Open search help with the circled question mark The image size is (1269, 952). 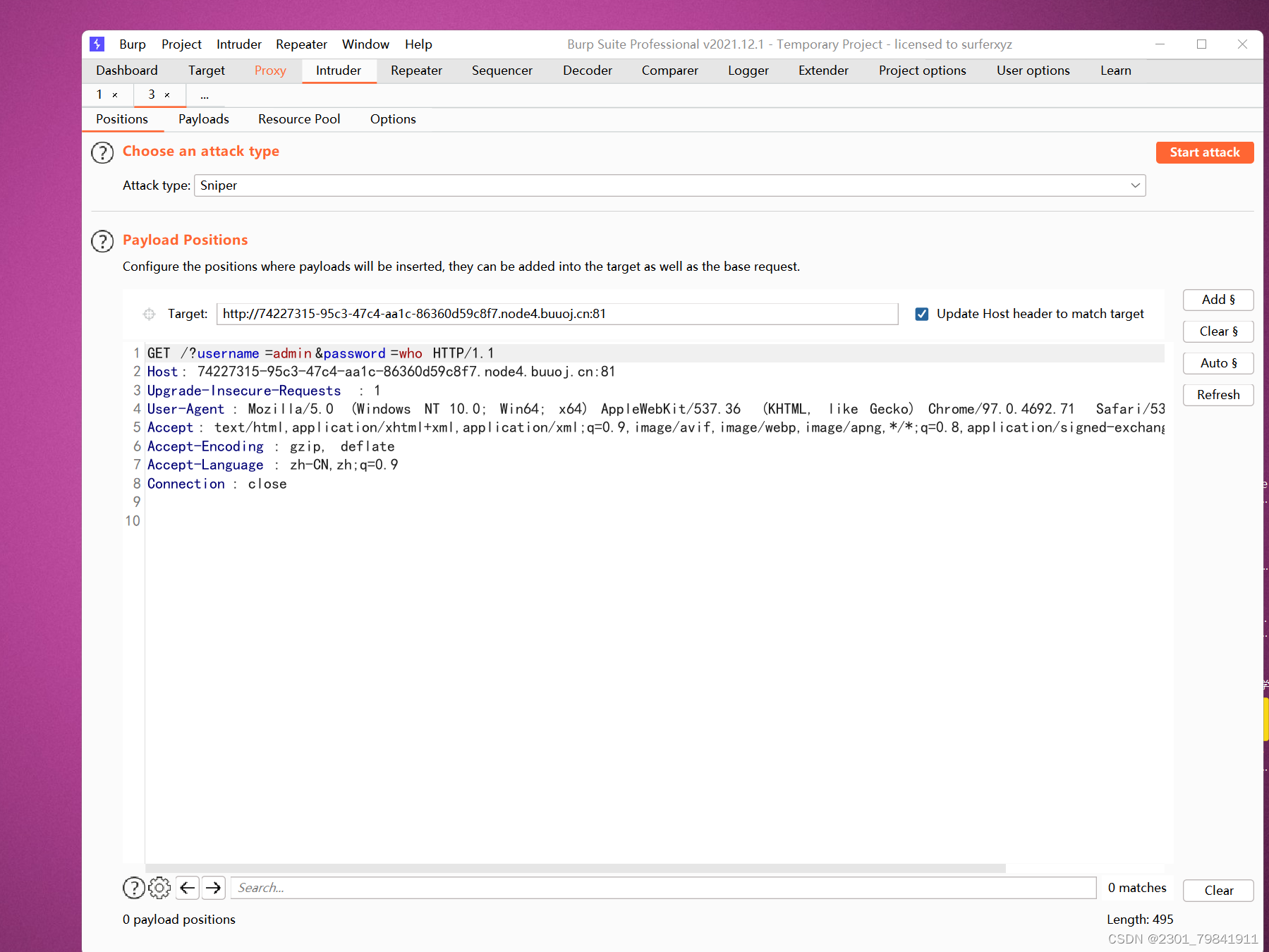tap(133, 888)
